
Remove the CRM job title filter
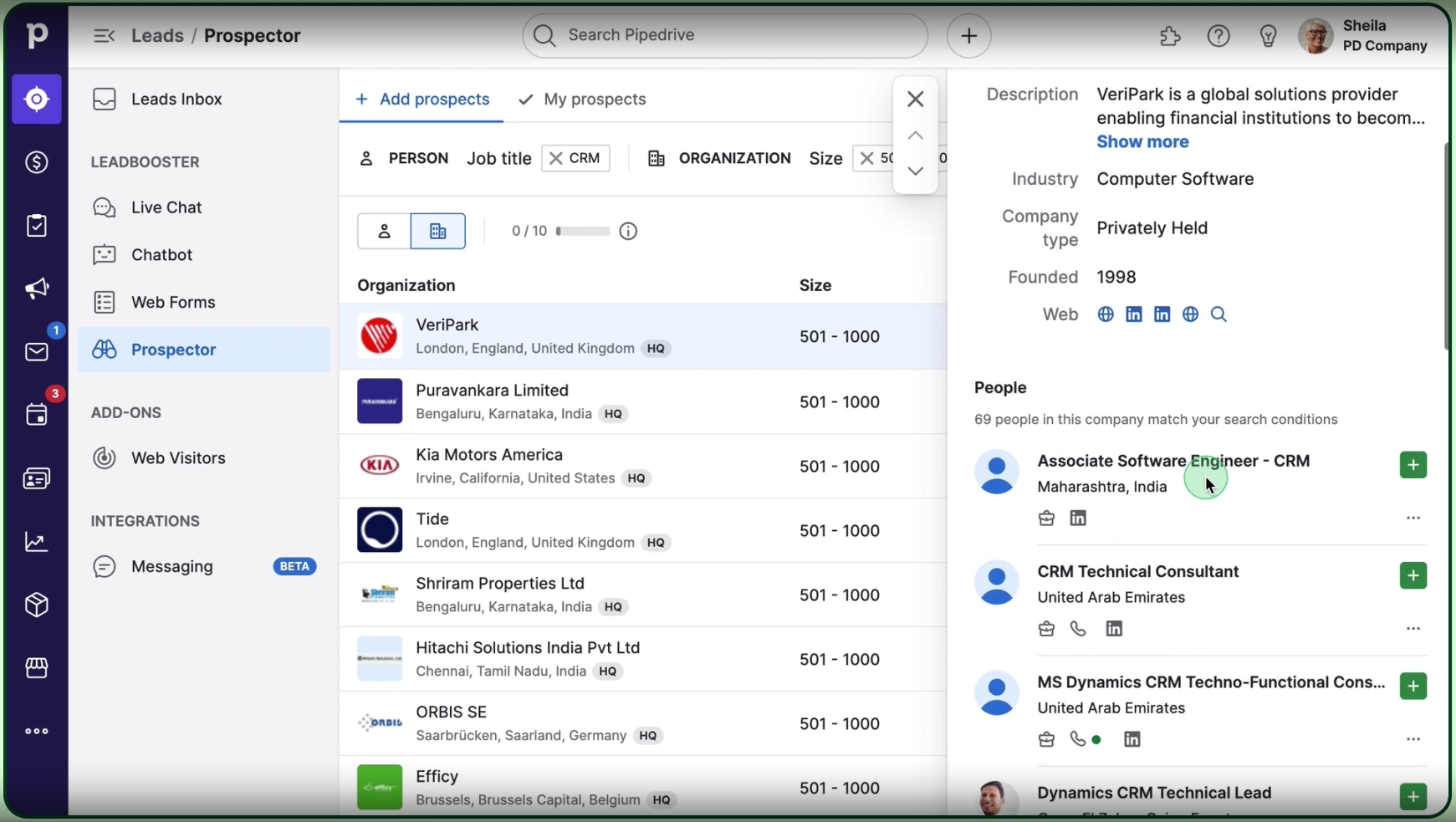click(556, 159)
